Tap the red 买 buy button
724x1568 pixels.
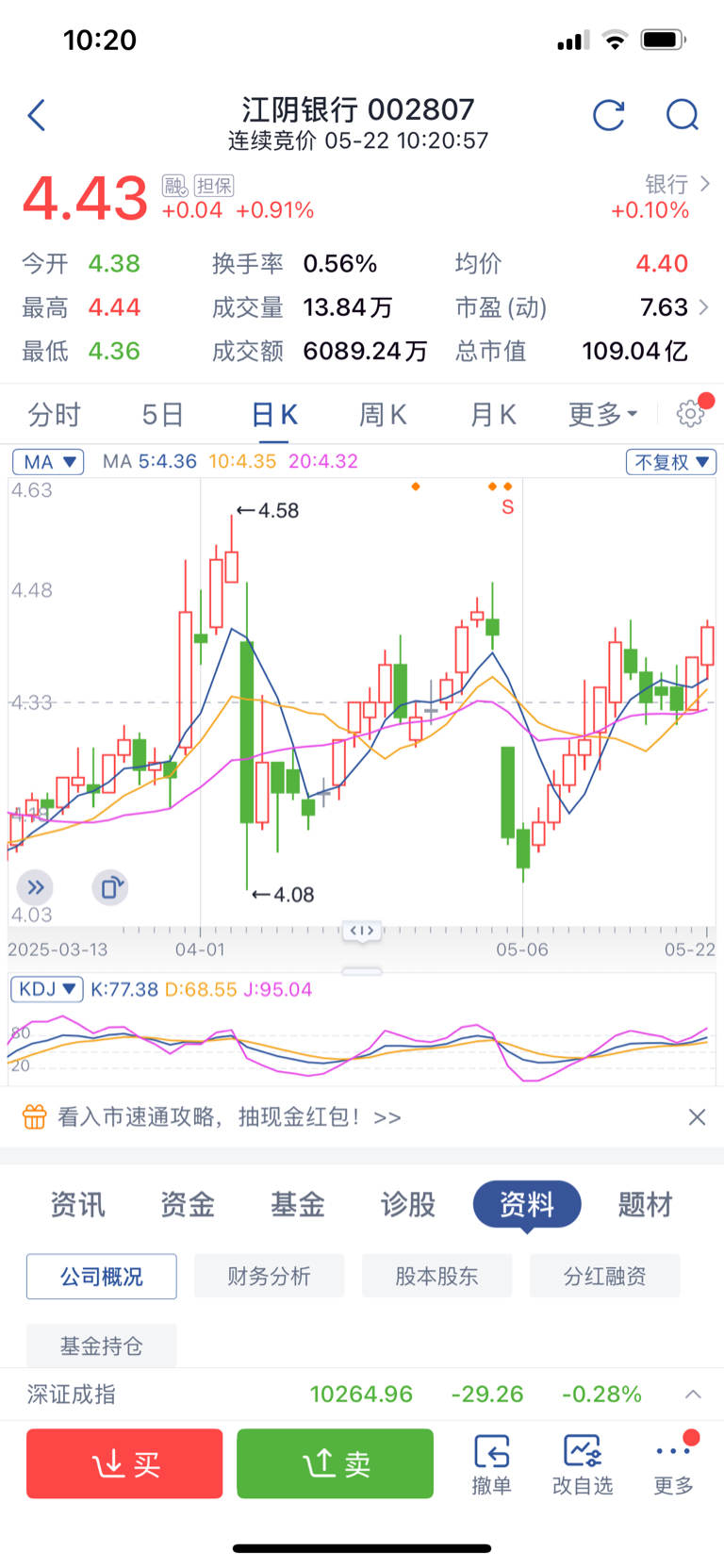click(124, 1463)
